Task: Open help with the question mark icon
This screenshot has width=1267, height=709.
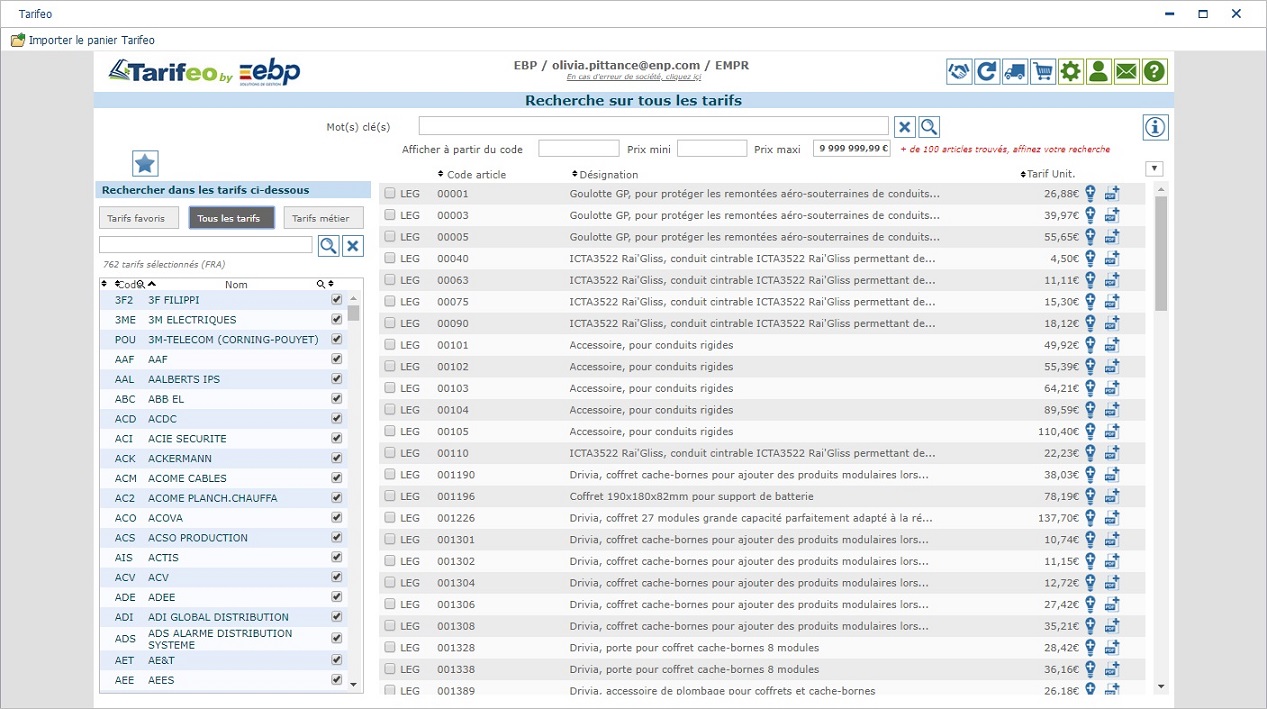Action: (x=1155, y=71)
